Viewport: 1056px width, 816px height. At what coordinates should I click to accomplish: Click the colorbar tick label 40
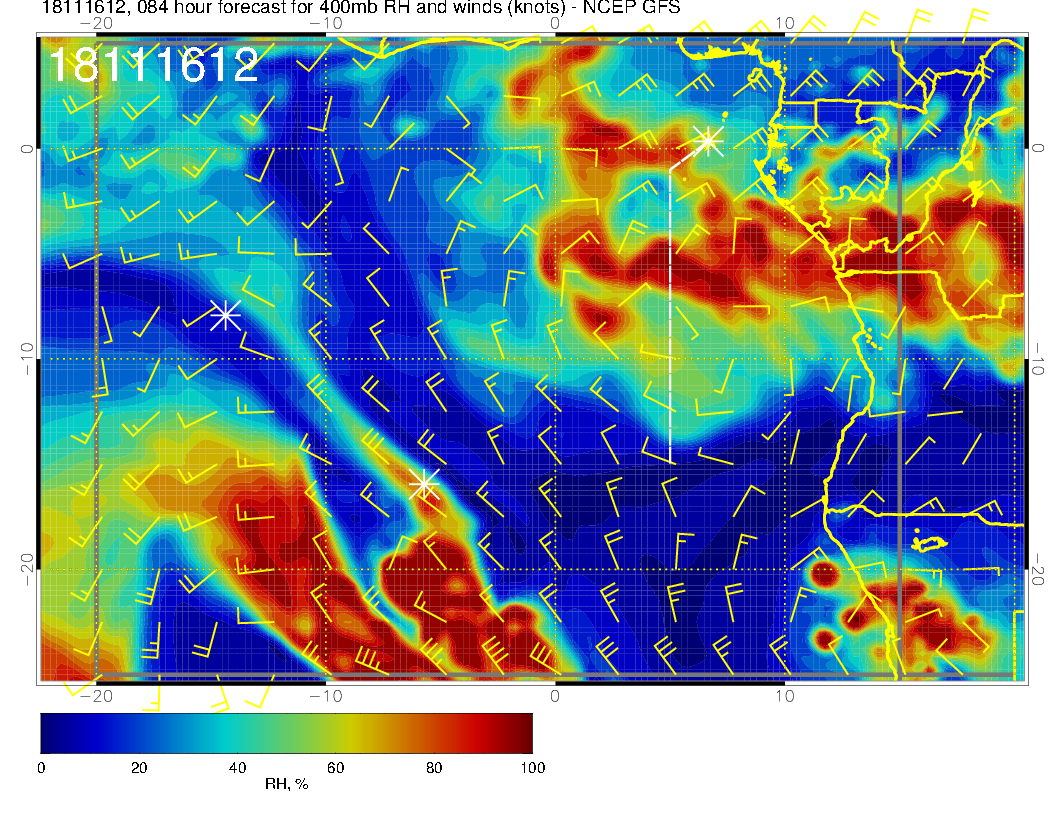pyautogui.click(x=237, y=768)
